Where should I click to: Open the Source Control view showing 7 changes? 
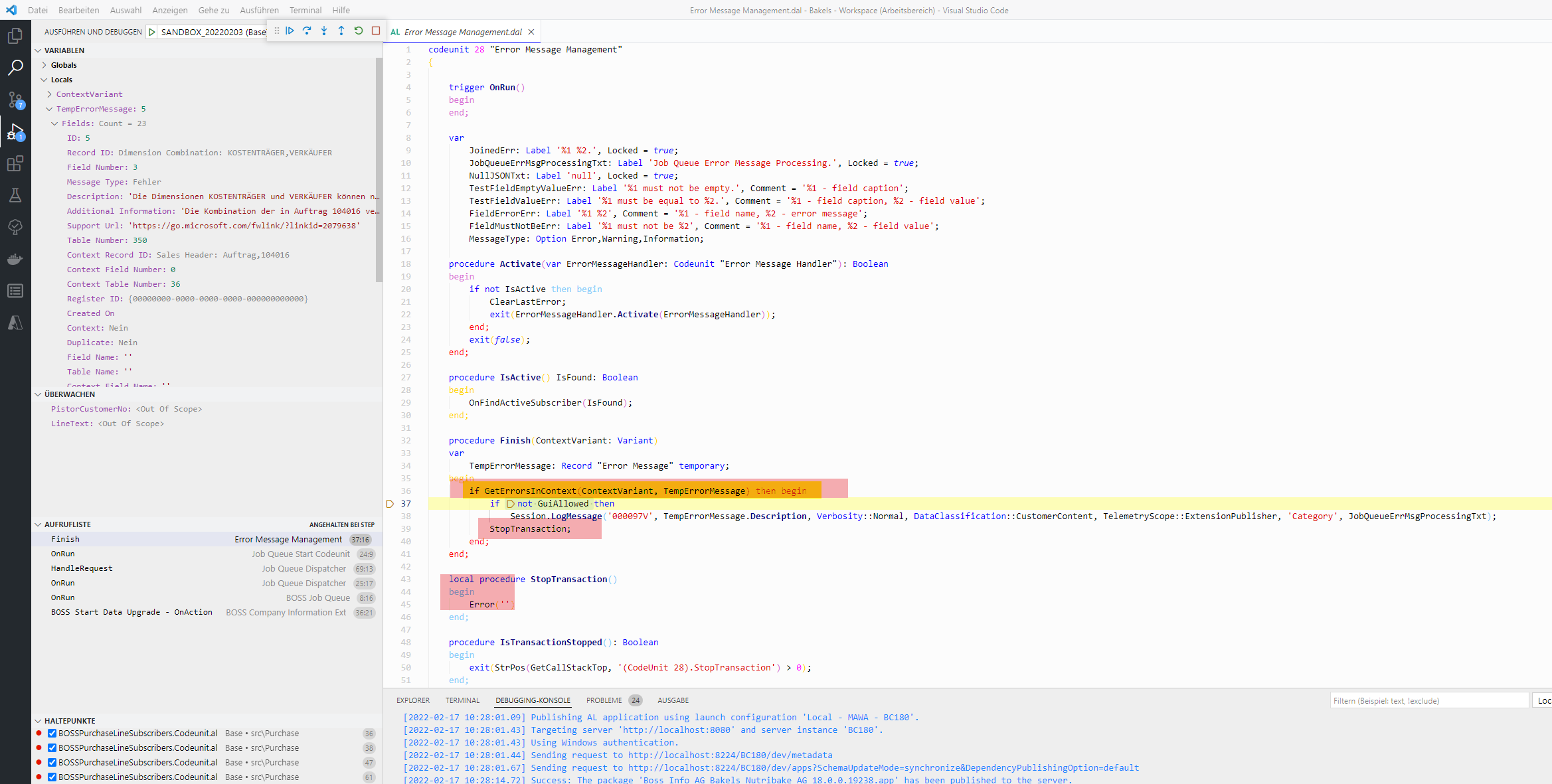point(15,100)
